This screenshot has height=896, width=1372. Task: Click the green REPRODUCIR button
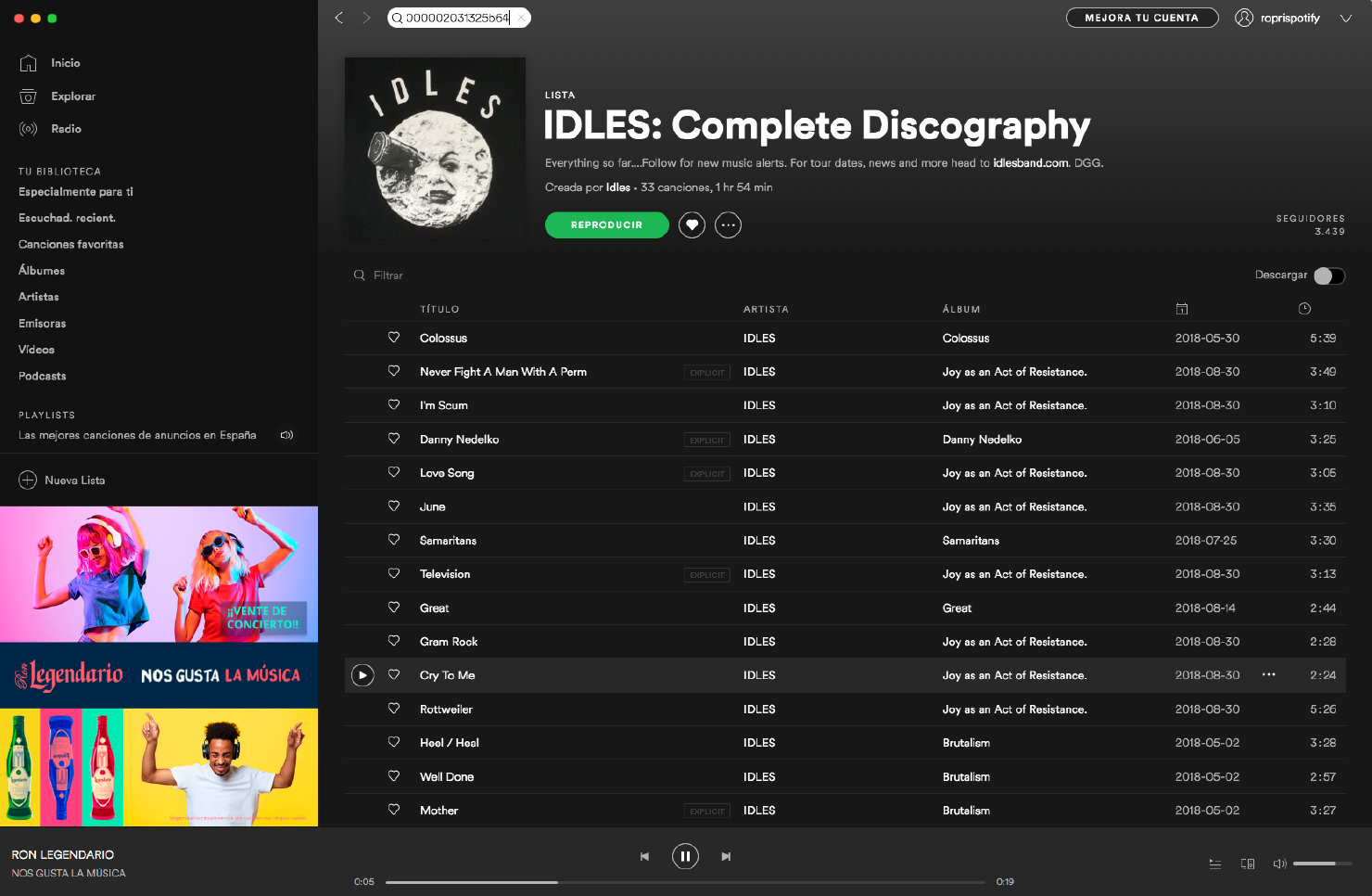tap(607, 225)
